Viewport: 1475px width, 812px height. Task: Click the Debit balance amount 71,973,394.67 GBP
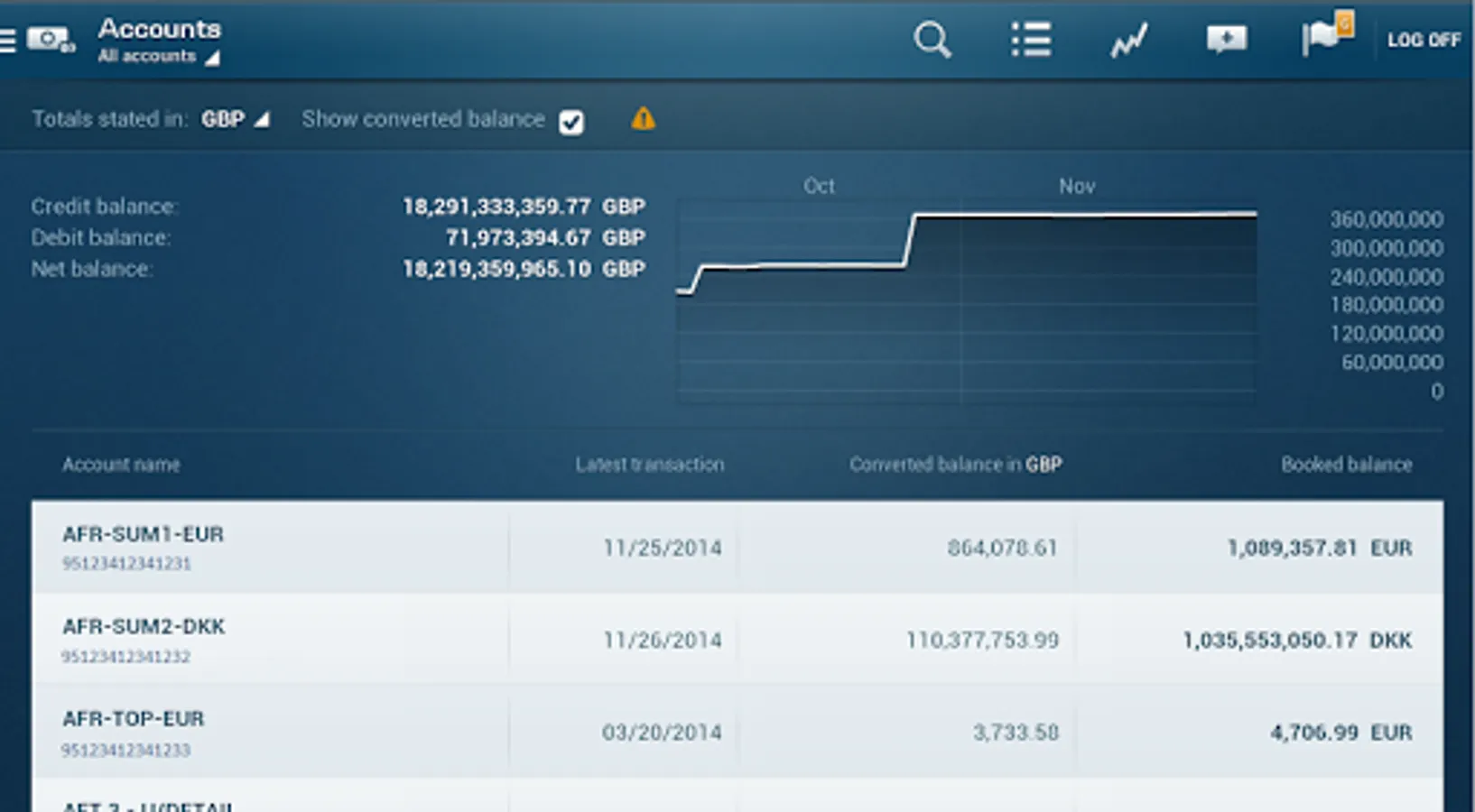(x=545, y=237)
